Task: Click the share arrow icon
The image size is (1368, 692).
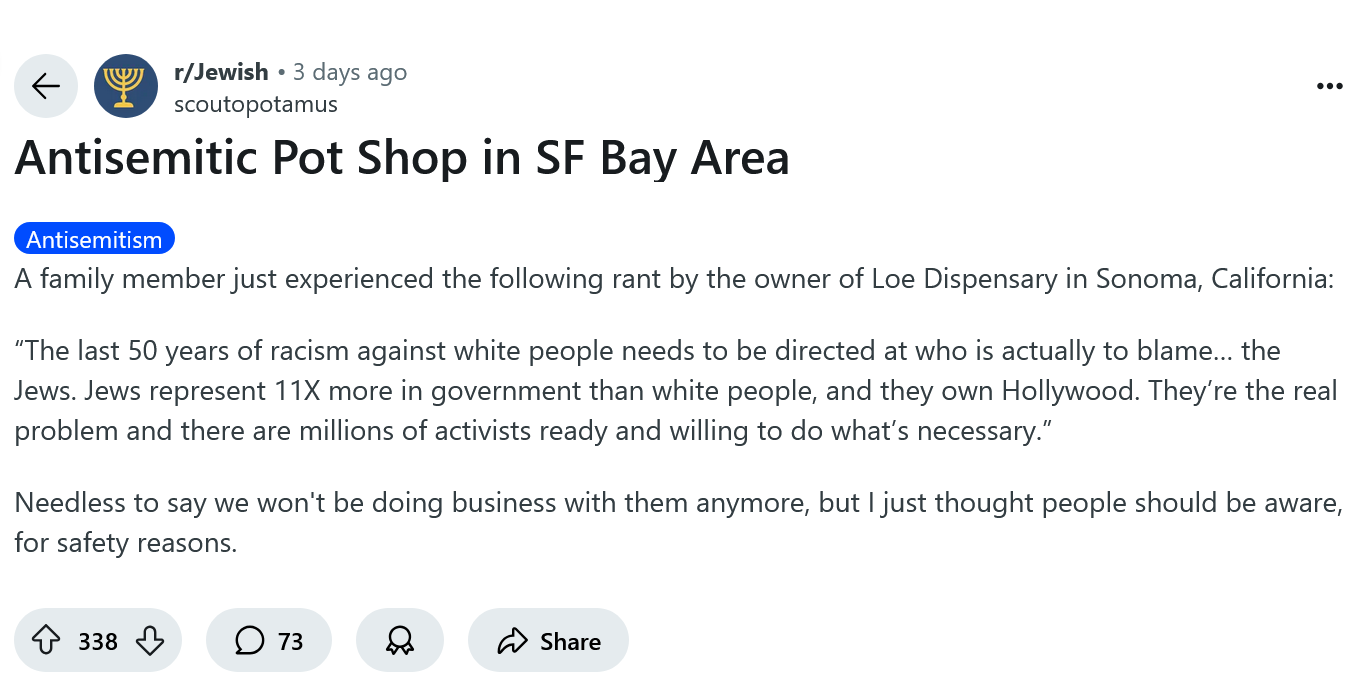Action: (512, 640)
